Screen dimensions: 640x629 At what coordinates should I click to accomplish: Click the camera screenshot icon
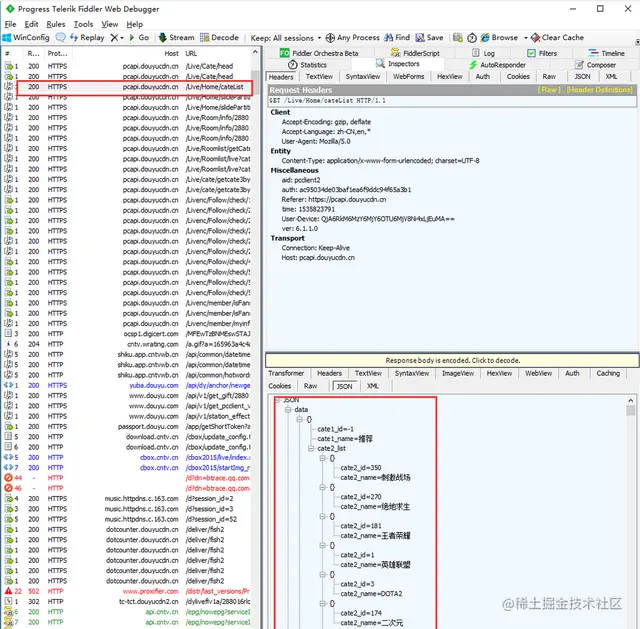[458, 38]
